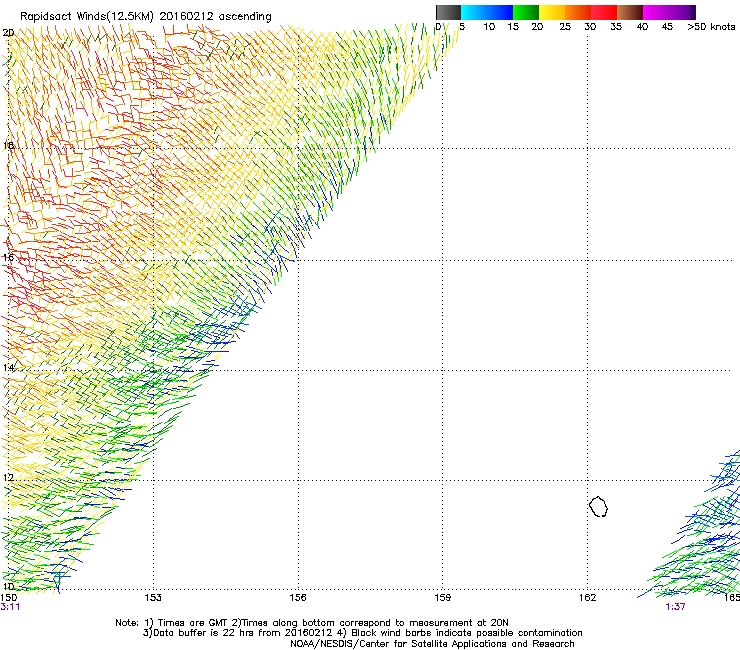Image resolution: width=740 pixels, height=650 pixels.
Task: Click the '30' legend scale label
Action: (590, 27)
